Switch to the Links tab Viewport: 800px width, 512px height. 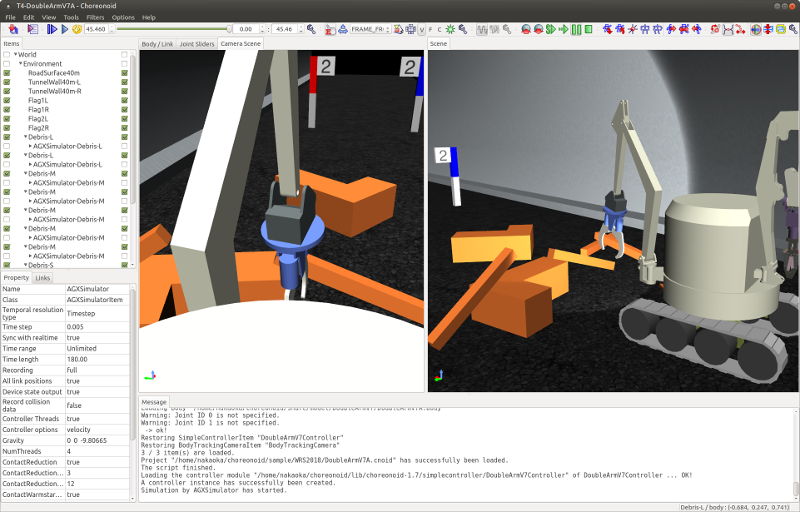pyautogui.click(x=43, y=278)
